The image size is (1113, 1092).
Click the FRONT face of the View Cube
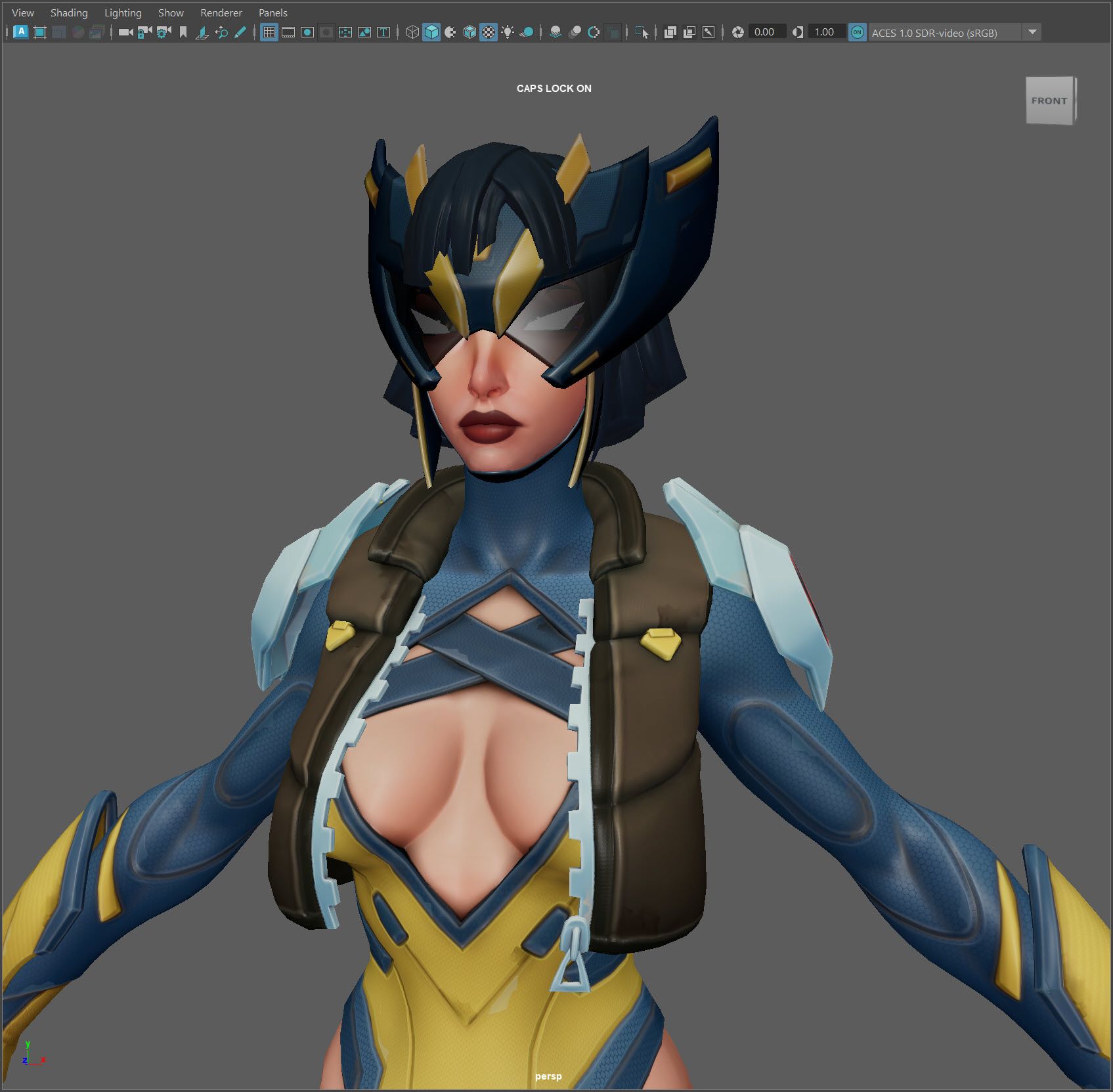coord(1049,100)
